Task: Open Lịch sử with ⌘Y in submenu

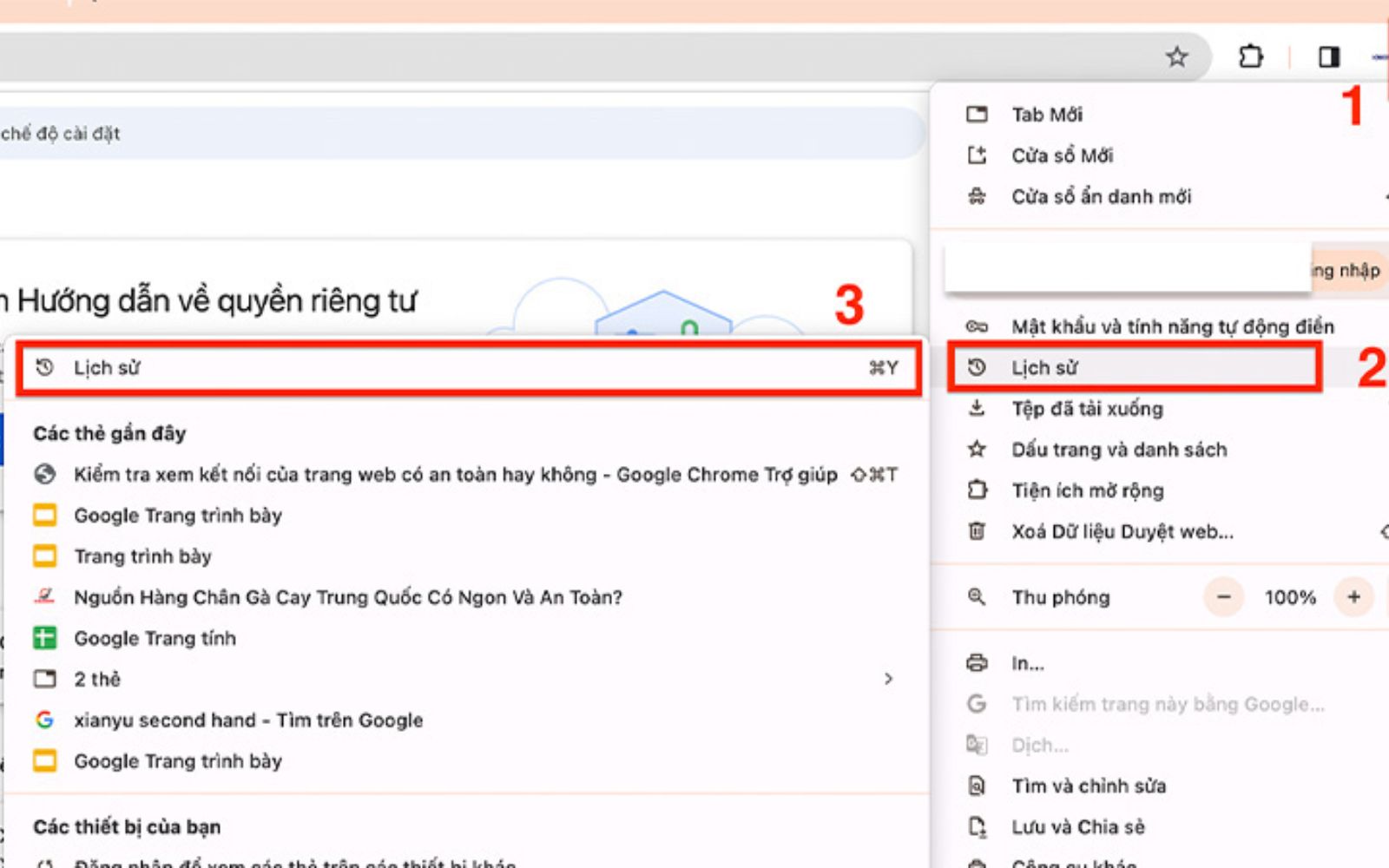Action: tap(469, 368)
